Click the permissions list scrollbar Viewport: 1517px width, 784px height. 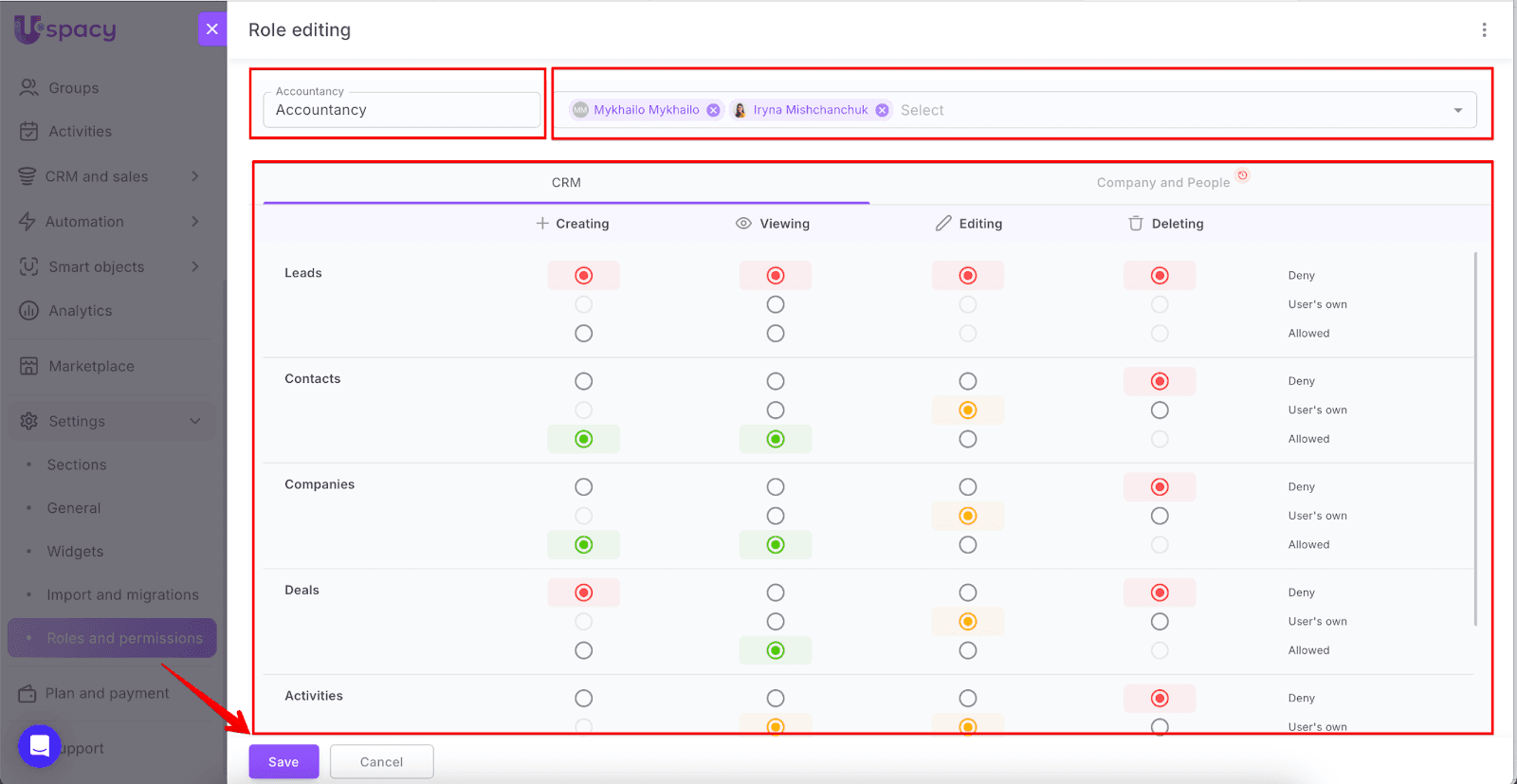pyautogui.click(x=1475, y=438)
